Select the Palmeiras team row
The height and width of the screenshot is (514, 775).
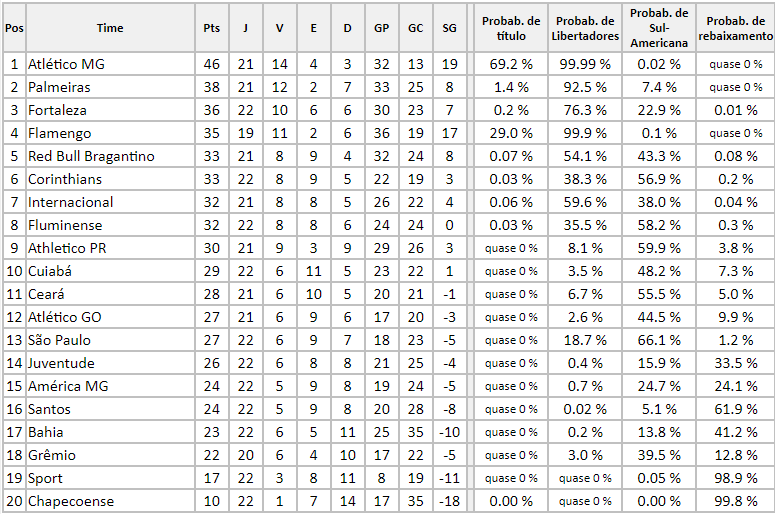[388, 87]
